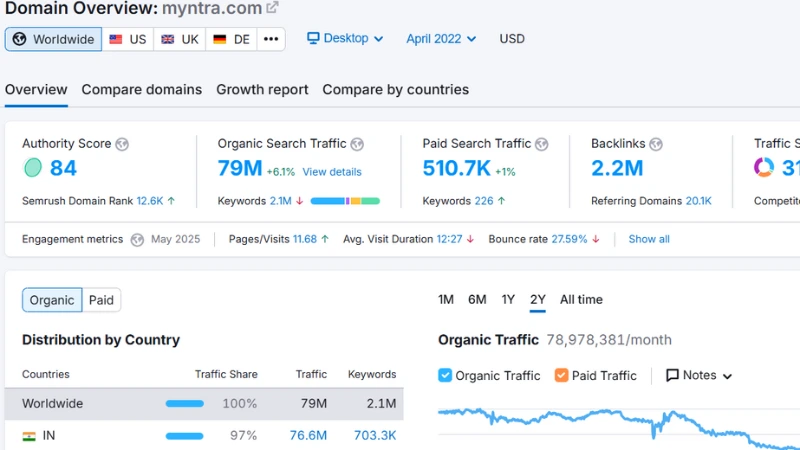Open the Compare by countries tab

395,90
